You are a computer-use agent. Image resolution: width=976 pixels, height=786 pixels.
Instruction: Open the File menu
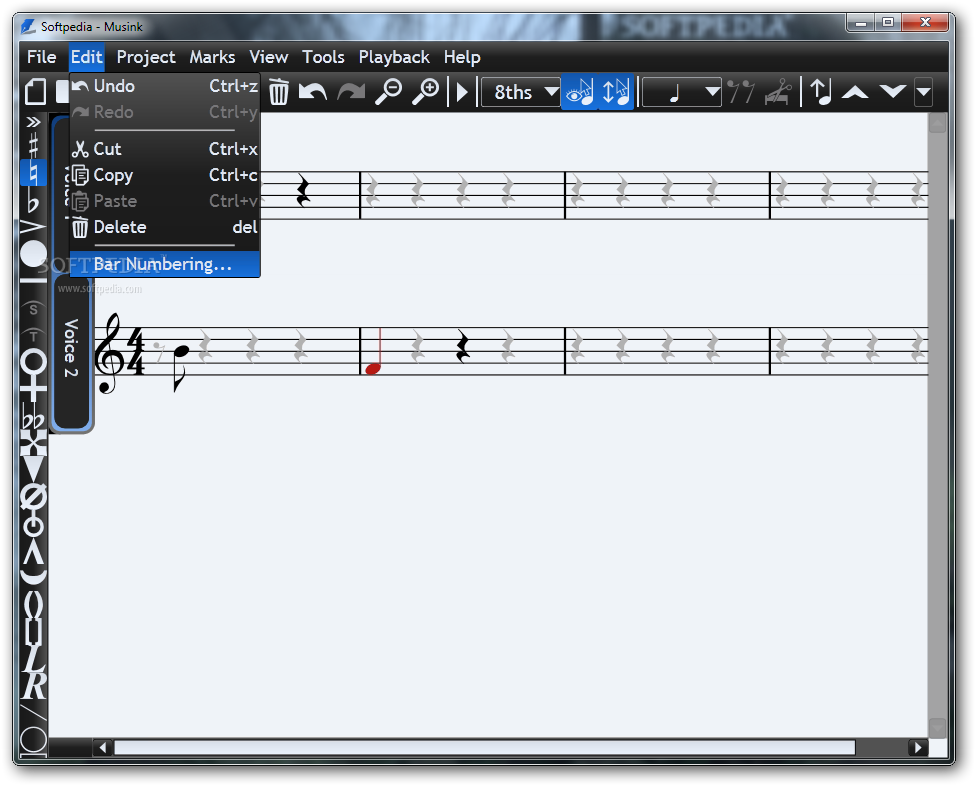click(x=42, y=57)
